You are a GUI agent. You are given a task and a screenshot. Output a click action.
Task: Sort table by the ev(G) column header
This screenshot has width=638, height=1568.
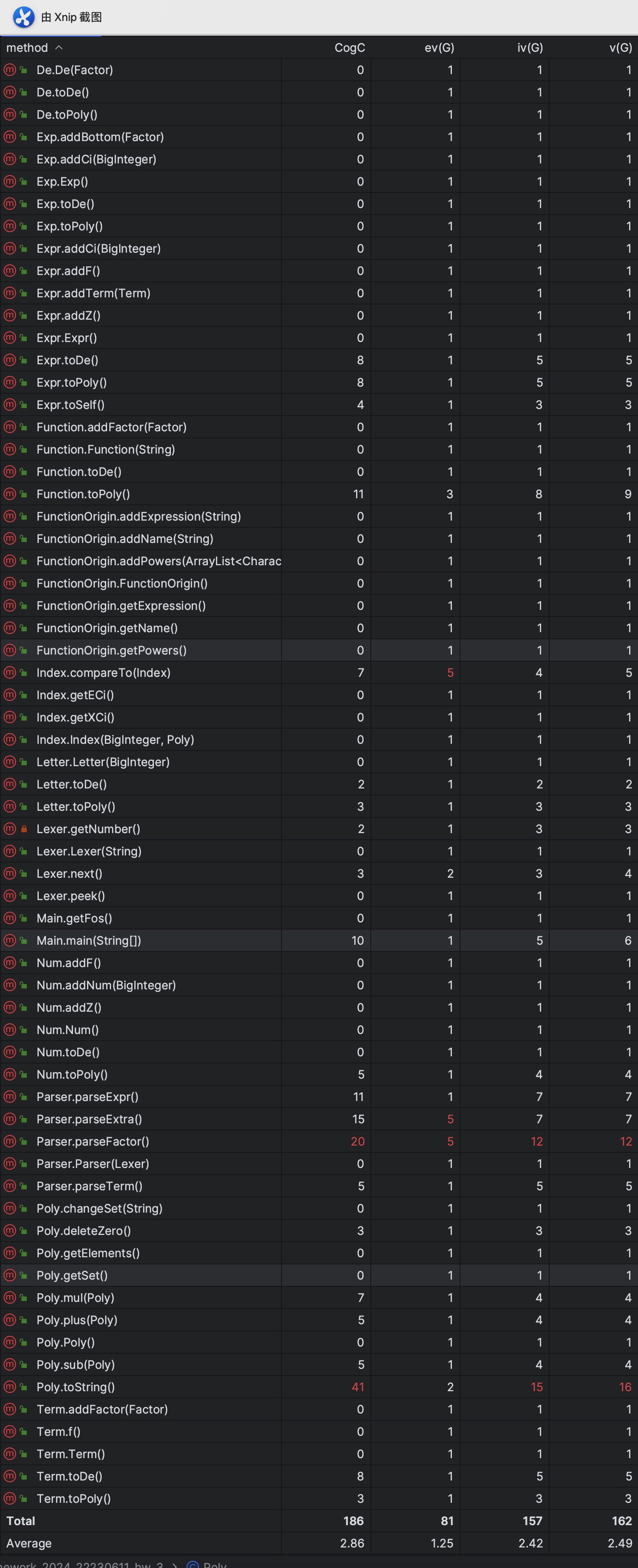439,47
